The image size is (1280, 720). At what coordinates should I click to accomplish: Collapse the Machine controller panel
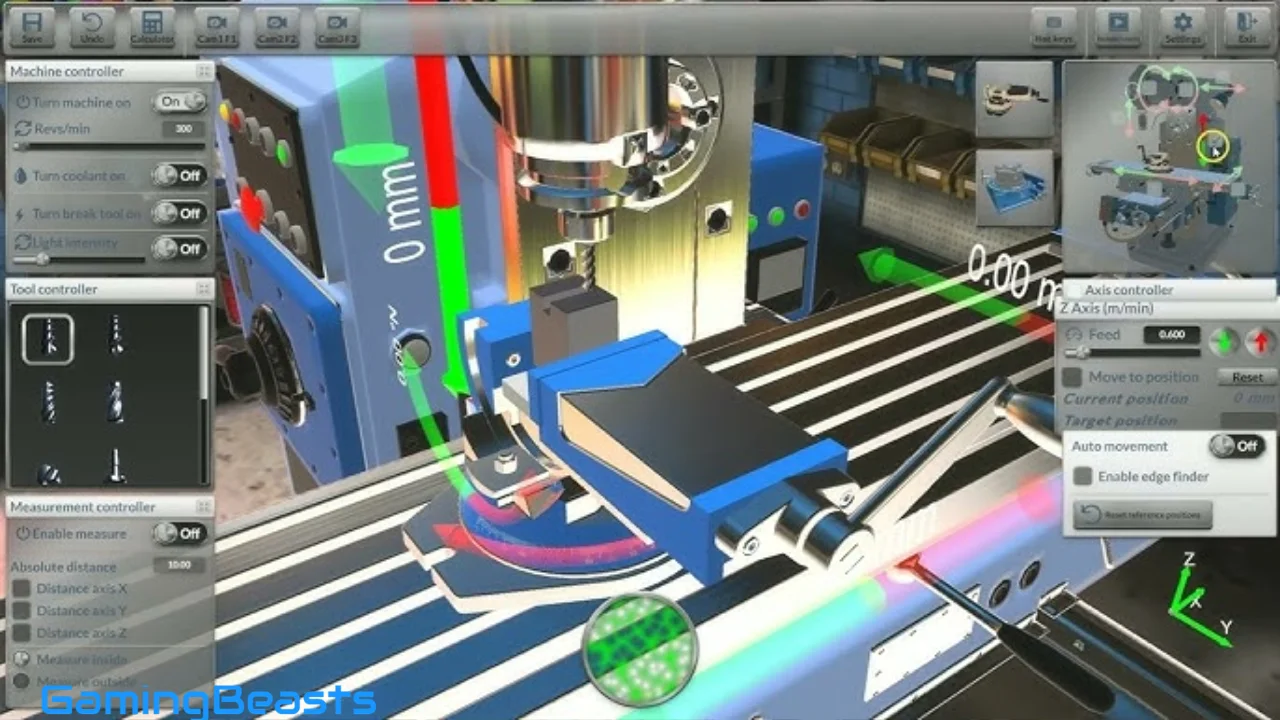click(203, 71)
